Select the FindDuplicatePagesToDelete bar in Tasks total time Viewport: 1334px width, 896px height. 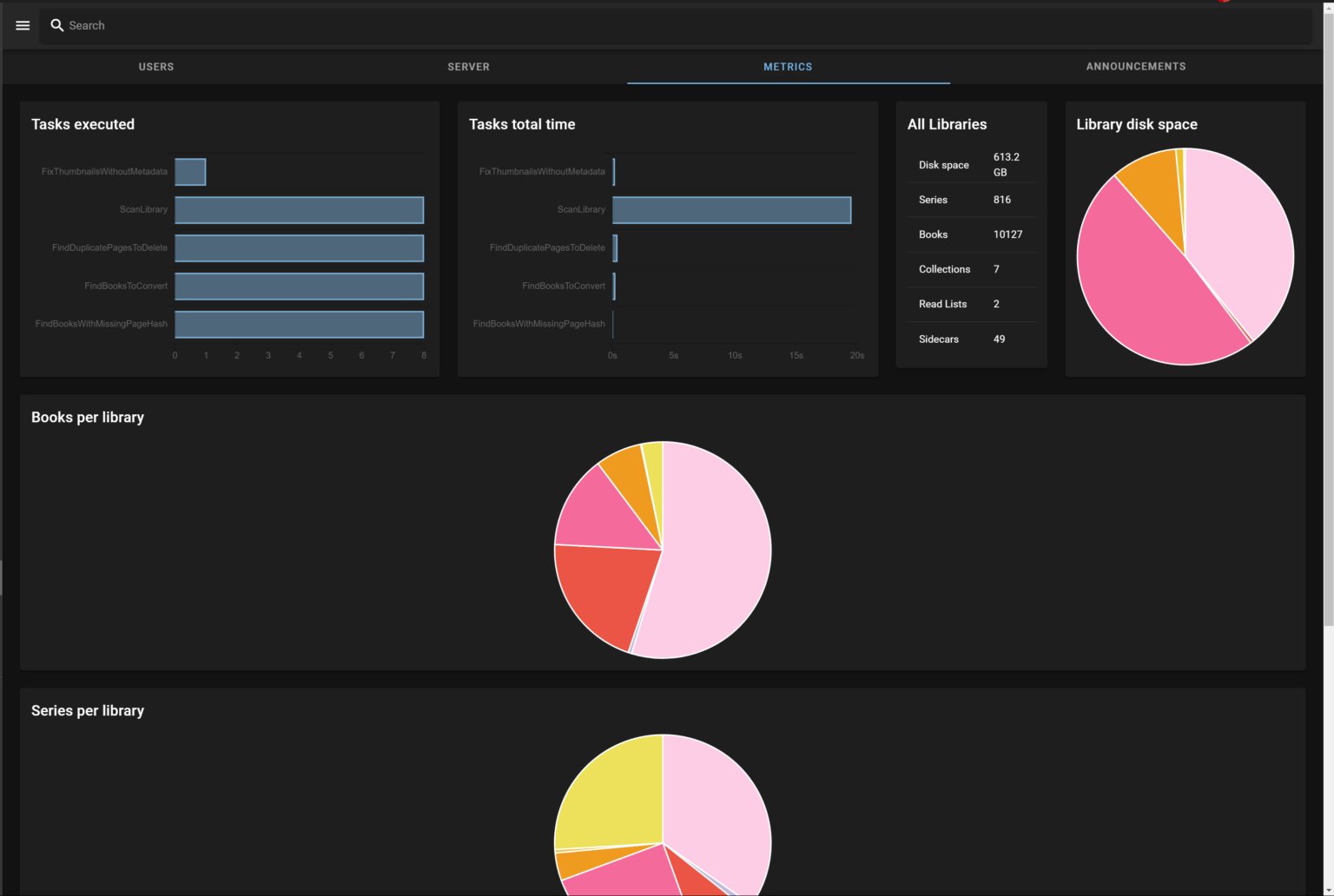[x=615, y=248]
